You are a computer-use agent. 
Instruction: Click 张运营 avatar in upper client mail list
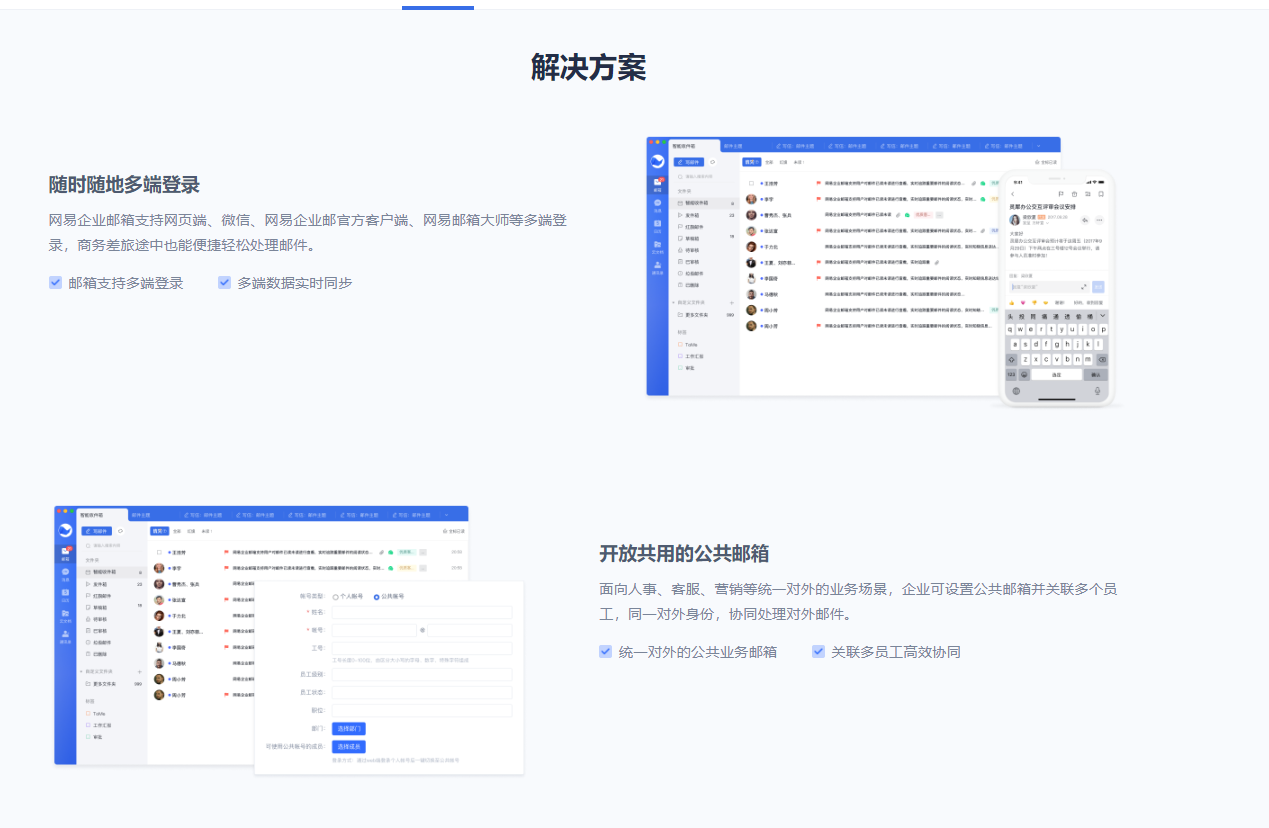[x=751, y=231]
